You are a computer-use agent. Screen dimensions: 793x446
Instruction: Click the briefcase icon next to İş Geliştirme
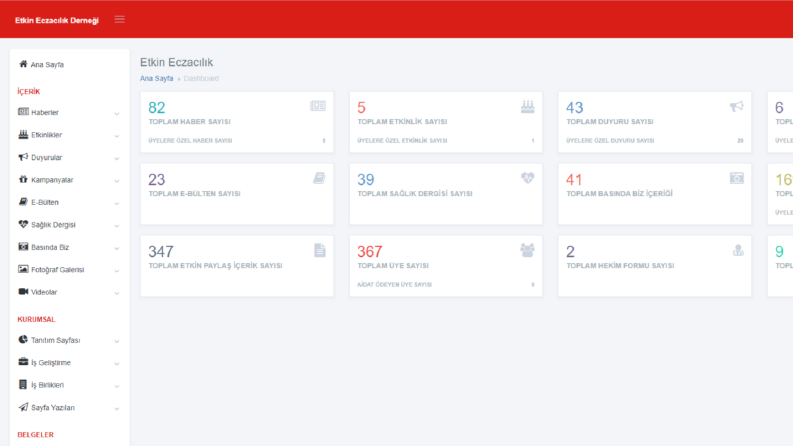pos(23,362)
